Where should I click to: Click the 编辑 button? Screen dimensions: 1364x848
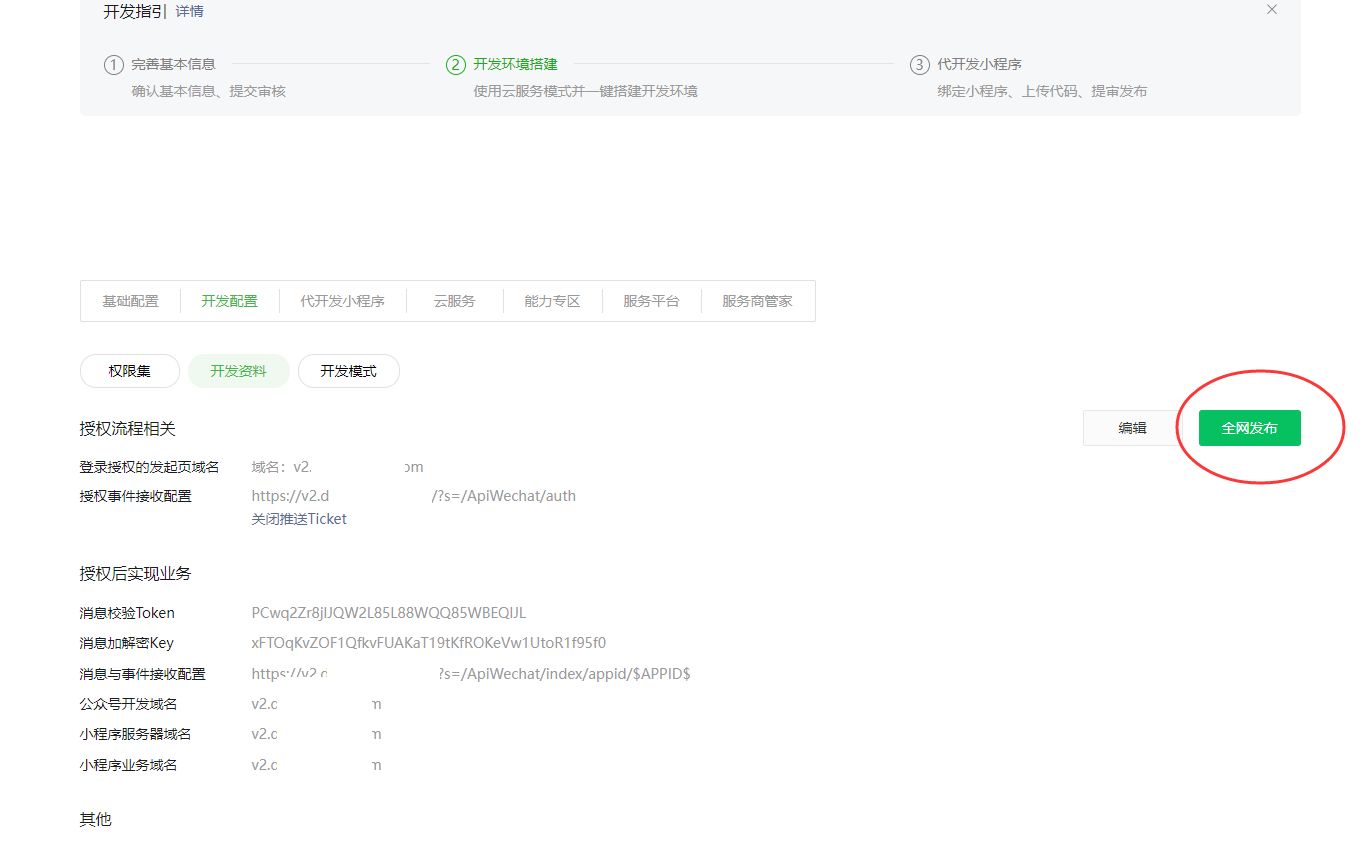[x=1132, y=428]
